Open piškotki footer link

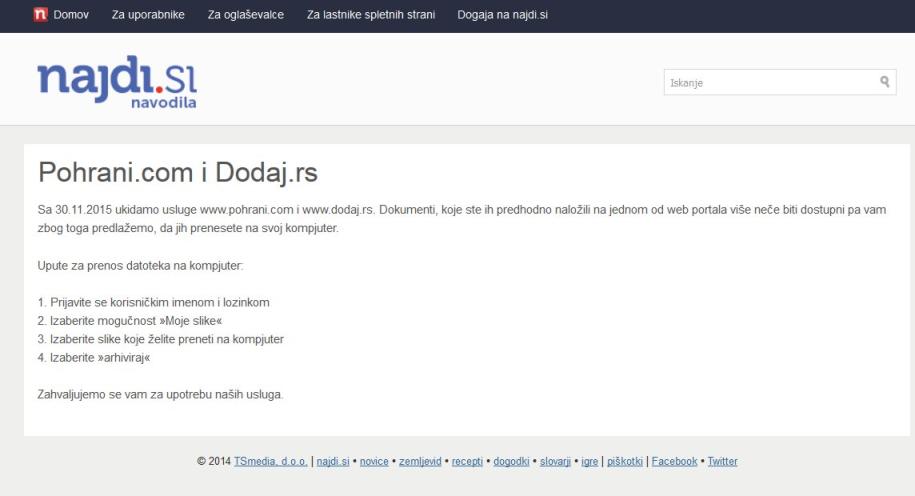click(x=625, y=461)
